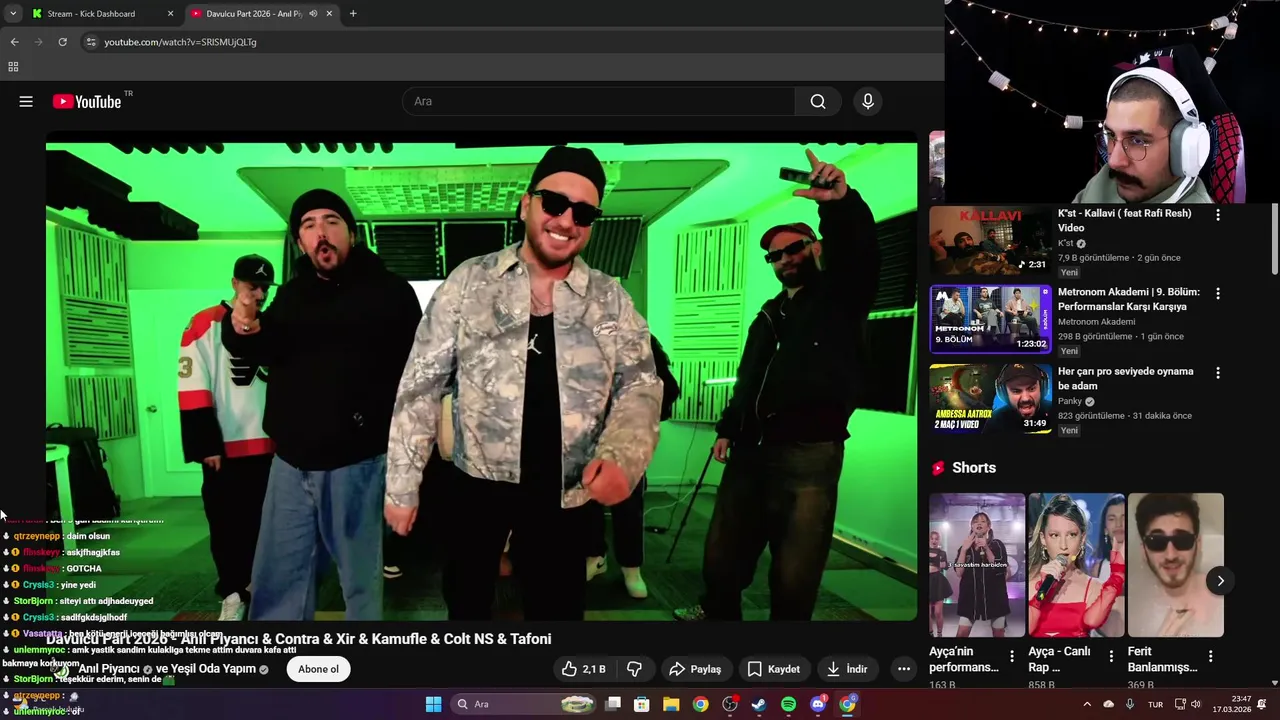Share the video via Paylaş

click(x=695, y=669)
